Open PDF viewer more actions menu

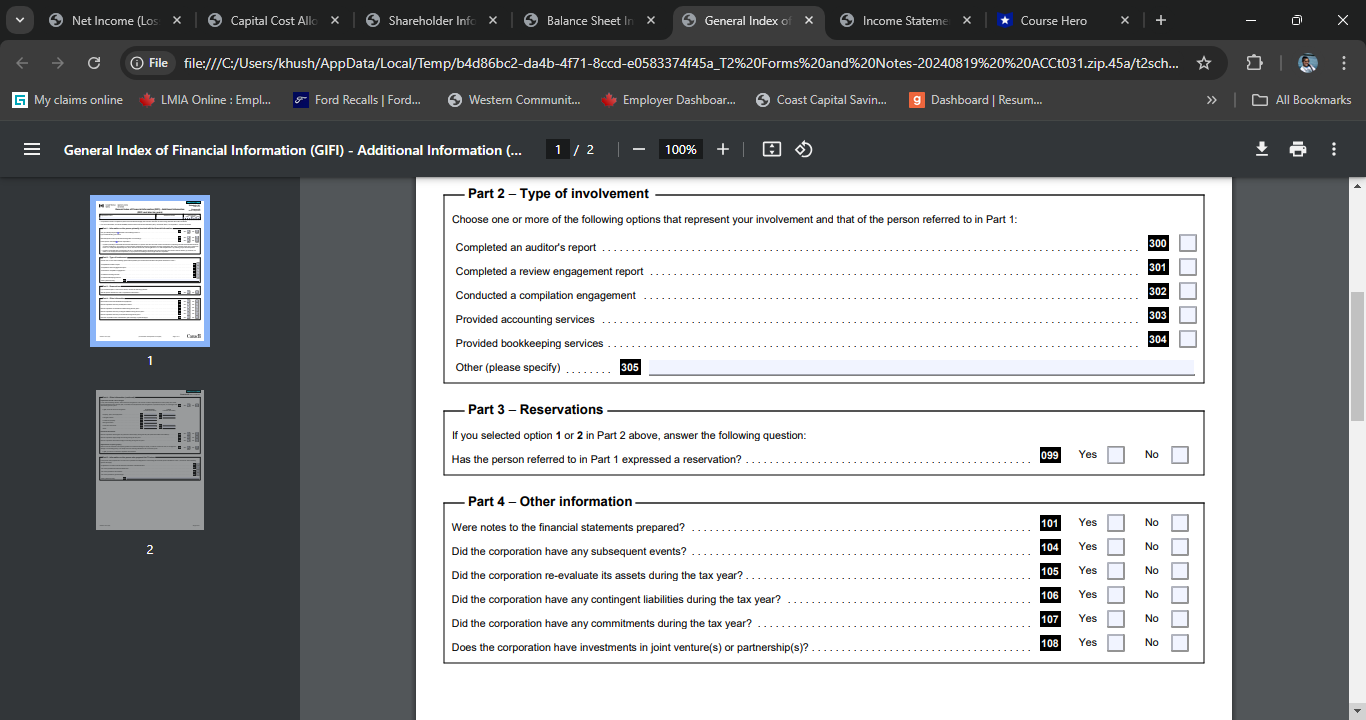point(1334,149)
